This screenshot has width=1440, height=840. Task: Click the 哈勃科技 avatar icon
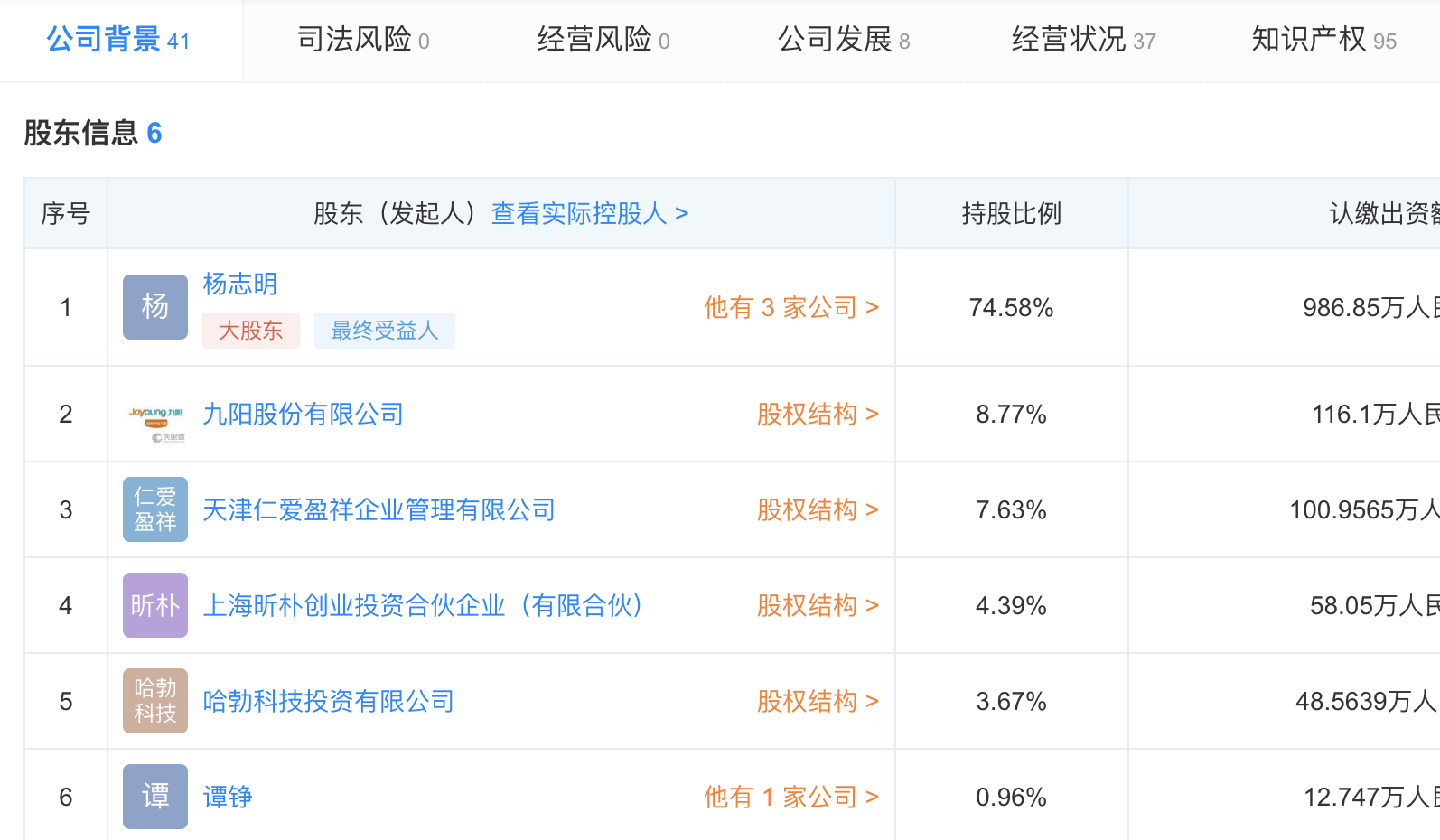point(155,701)
